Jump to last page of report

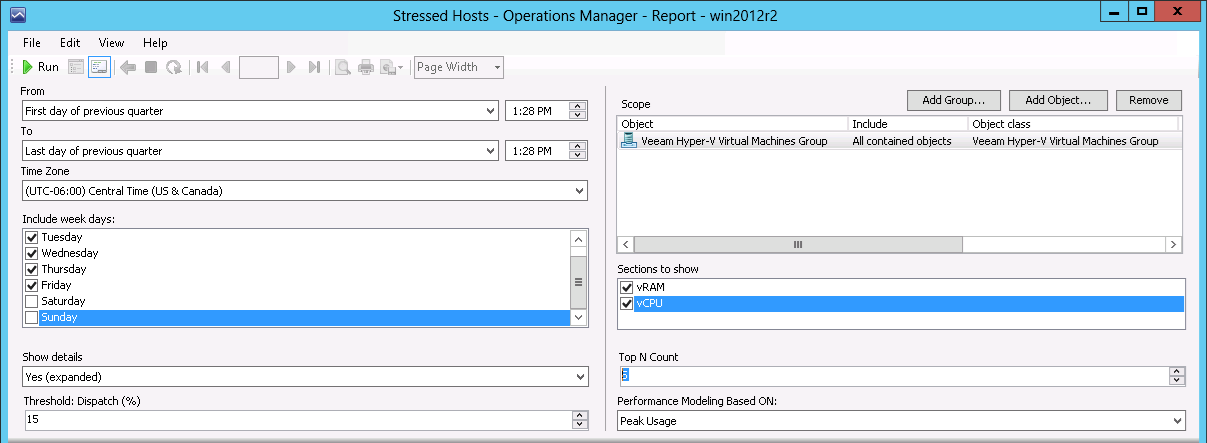[314, 67]
